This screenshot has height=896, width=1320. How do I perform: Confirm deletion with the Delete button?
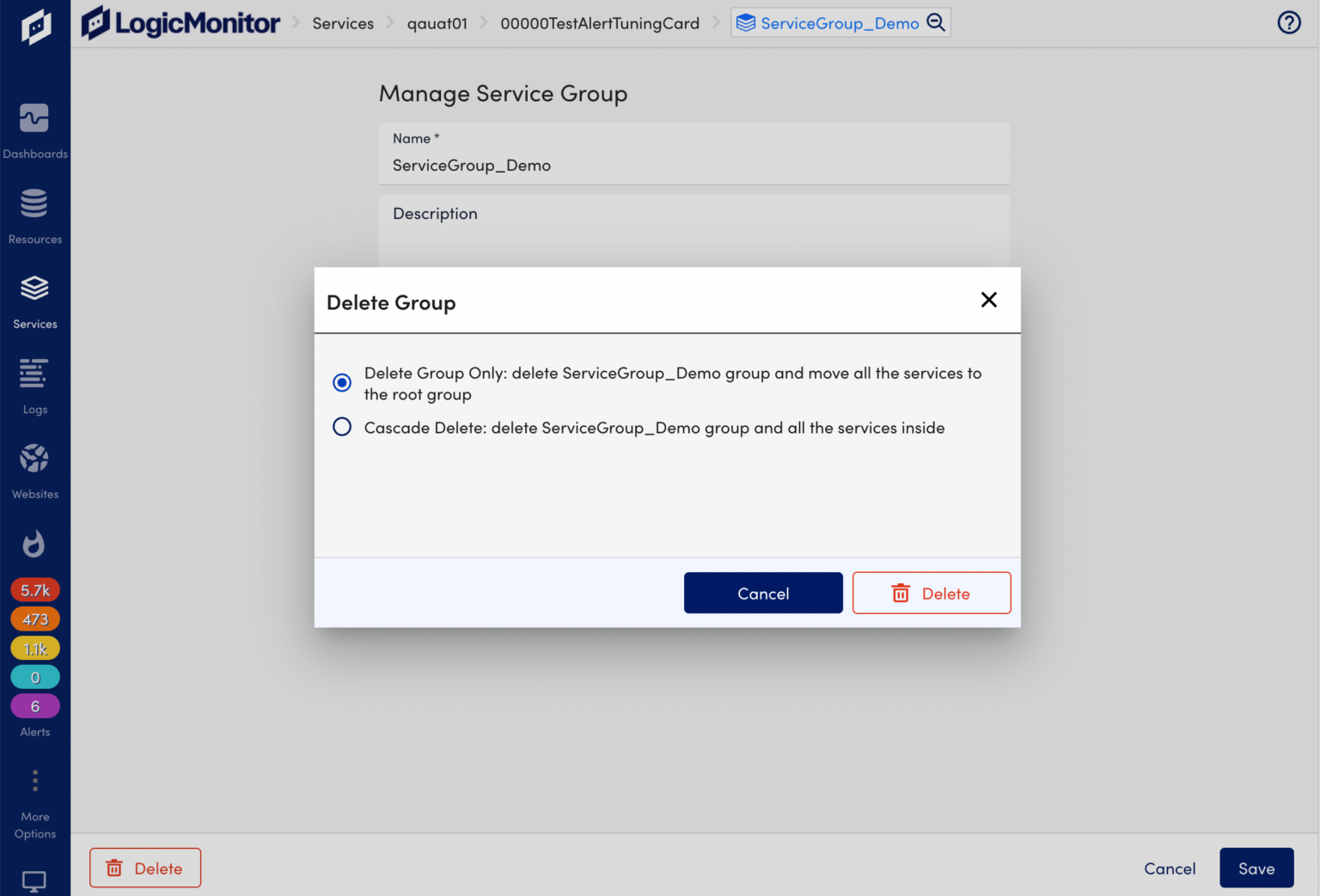pyautogui.click(x=932, y=593)
